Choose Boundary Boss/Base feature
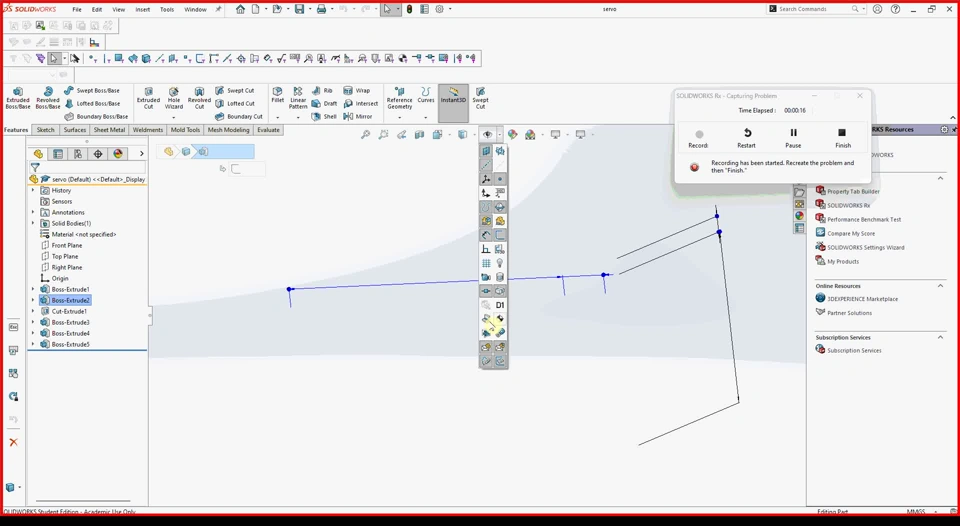Image resolution: width=960 pixels, height=526 pixels. (96, 116)
